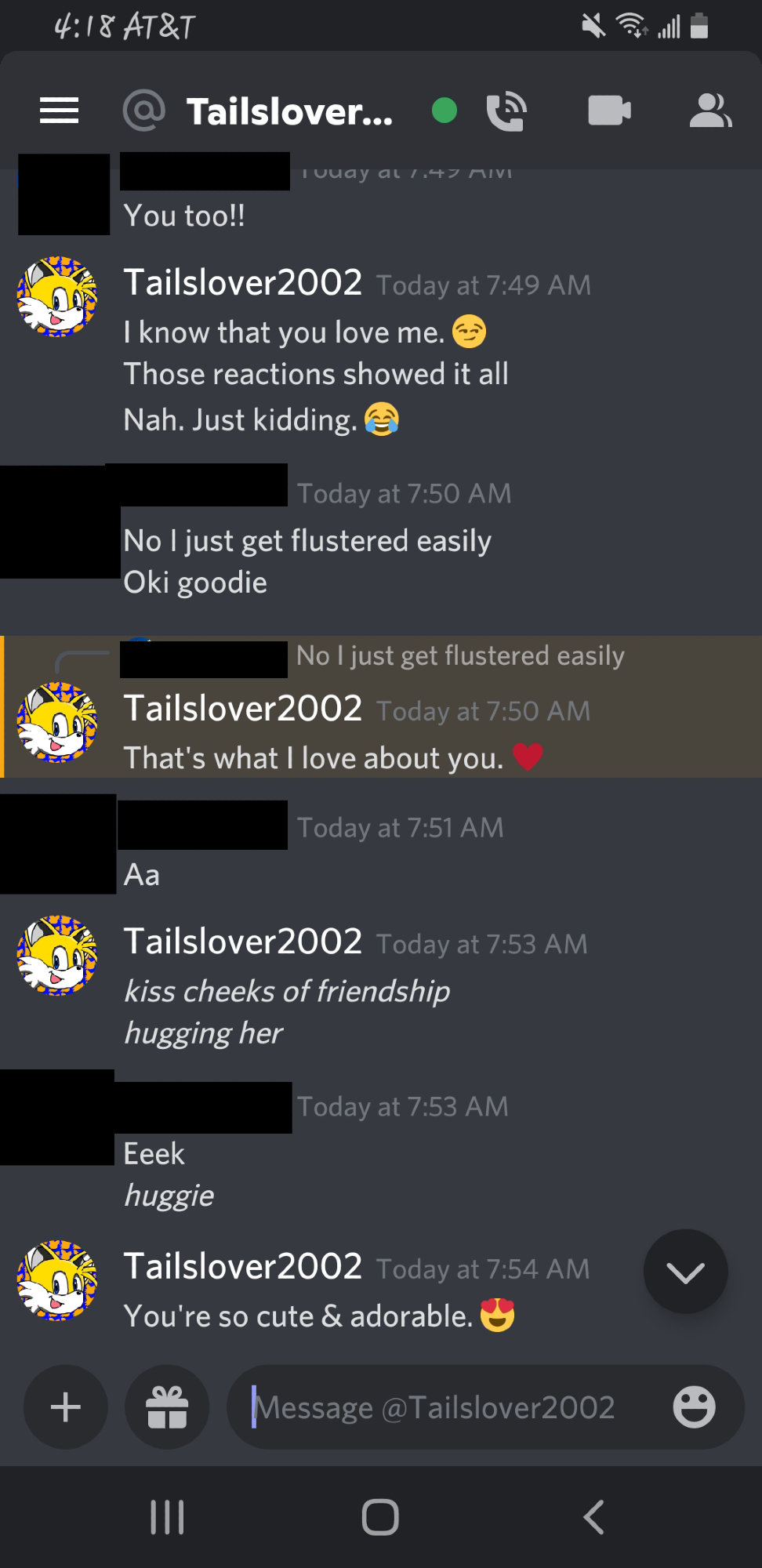The height and width of the screenshot is (1568, 762).
Task: Tap the green online status dot
Action: (444, 111)
